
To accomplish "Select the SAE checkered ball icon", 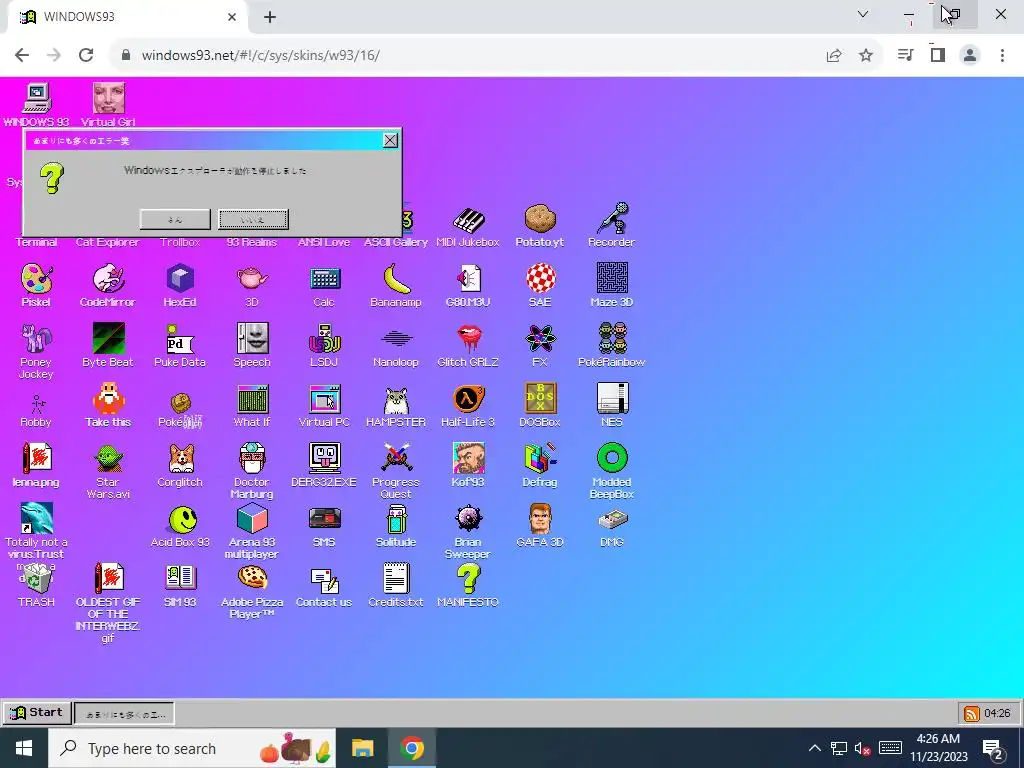I will (x=541, y=279).
